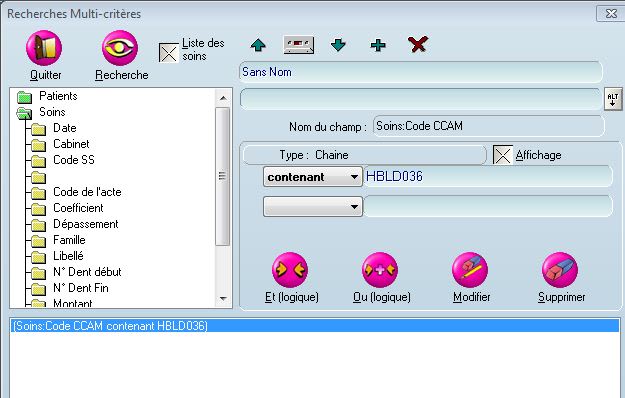This screenshot has height=398, width=625.
Task: Click the green down arrow icon
Action: pyautogui.click(x=338, y=45)
